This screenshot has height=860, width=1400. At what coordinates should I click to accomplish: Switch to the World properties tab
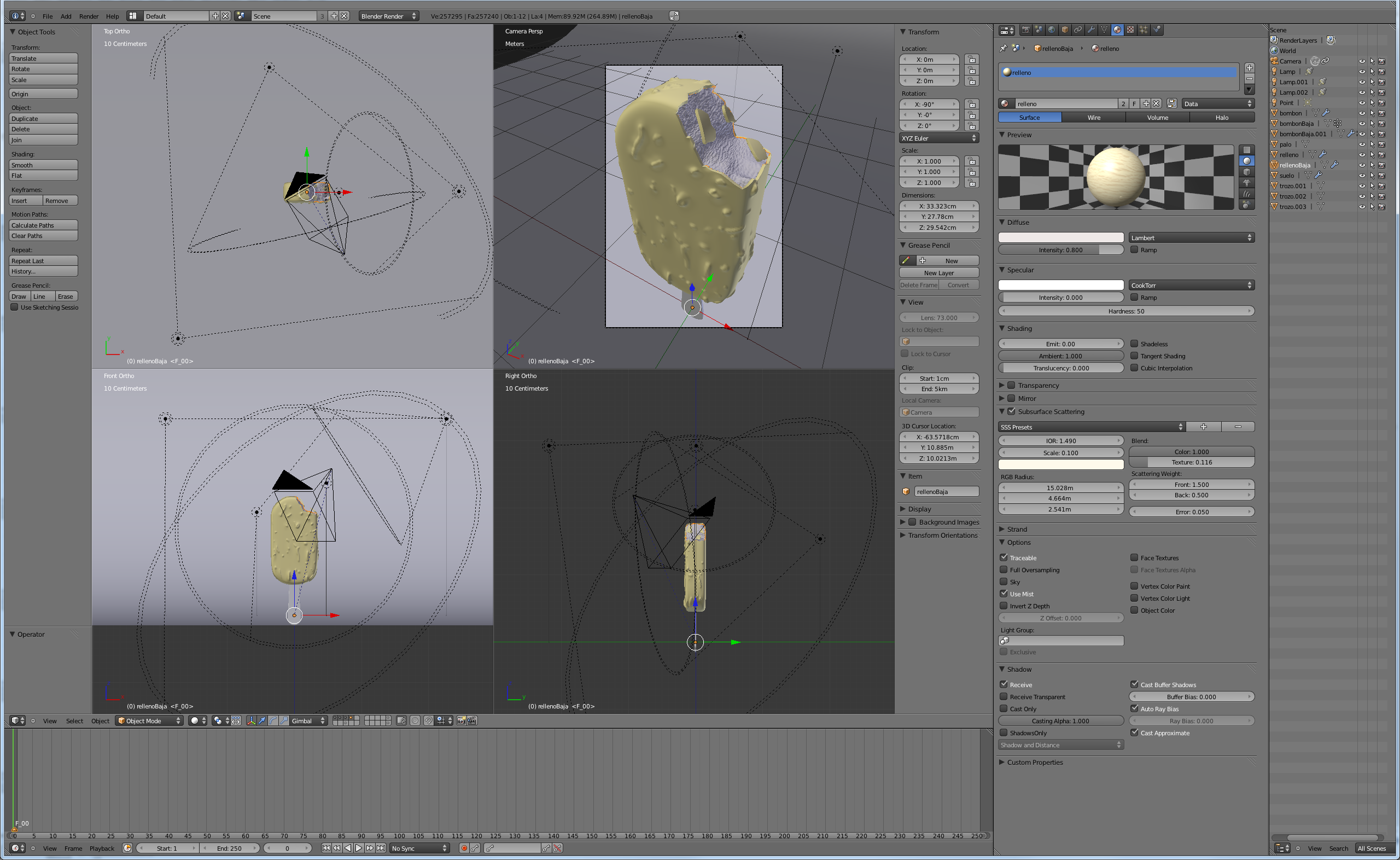[1052, 30]
